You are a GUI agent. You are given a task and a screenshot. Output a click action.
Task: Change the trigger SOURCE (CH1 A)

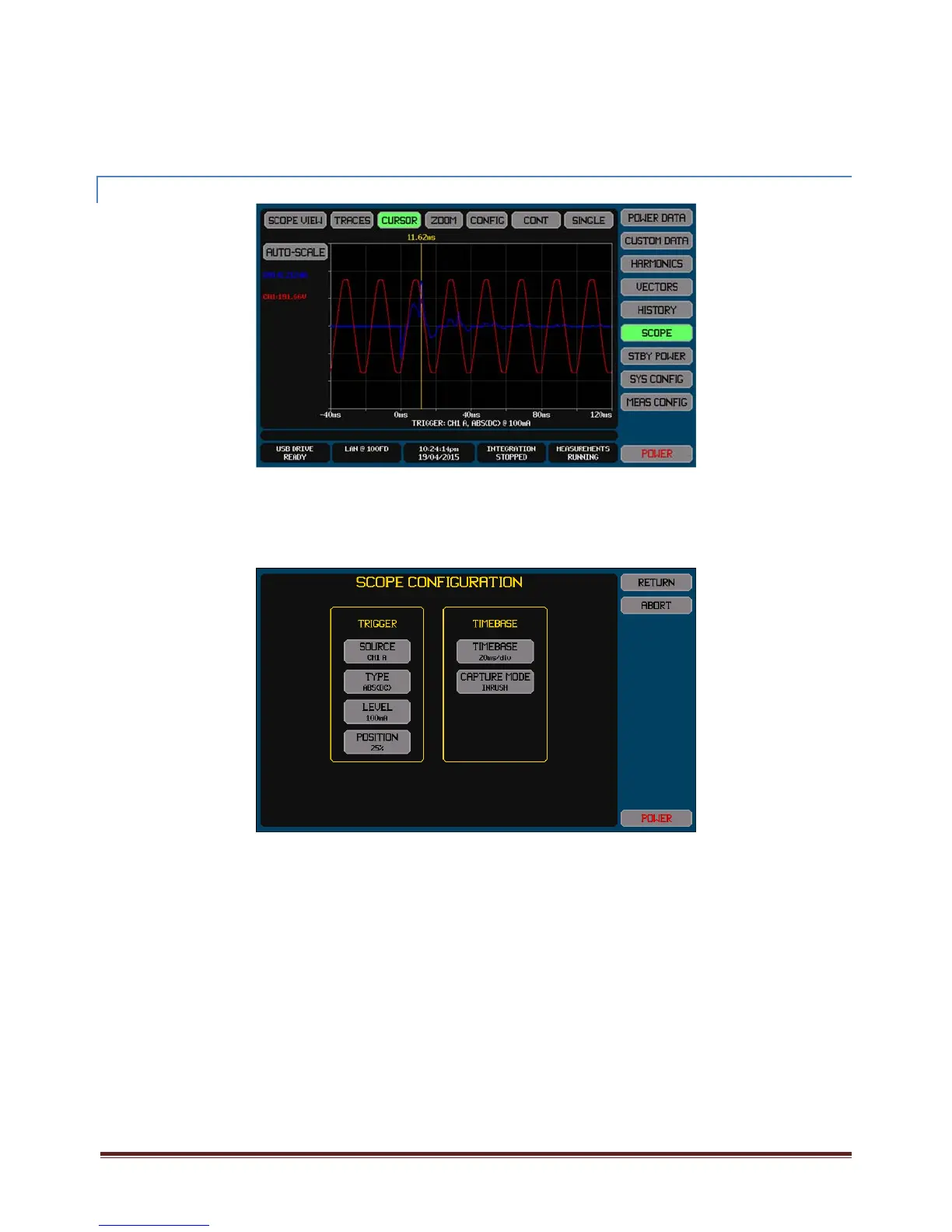tap(377, 651)
